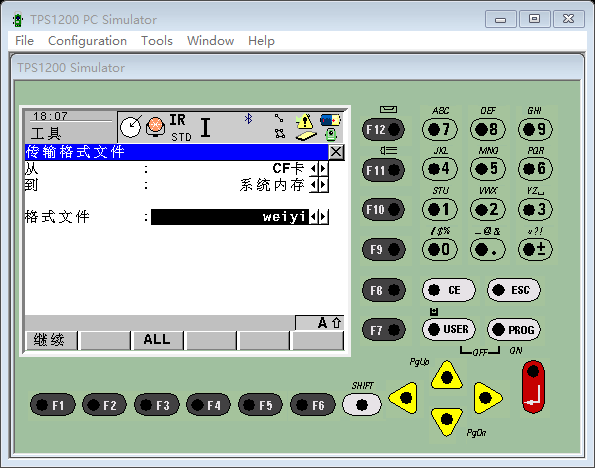Click the 继续 softkey on screen
Image resolution: width=595 pixels, height=468 pixels.
52,340
